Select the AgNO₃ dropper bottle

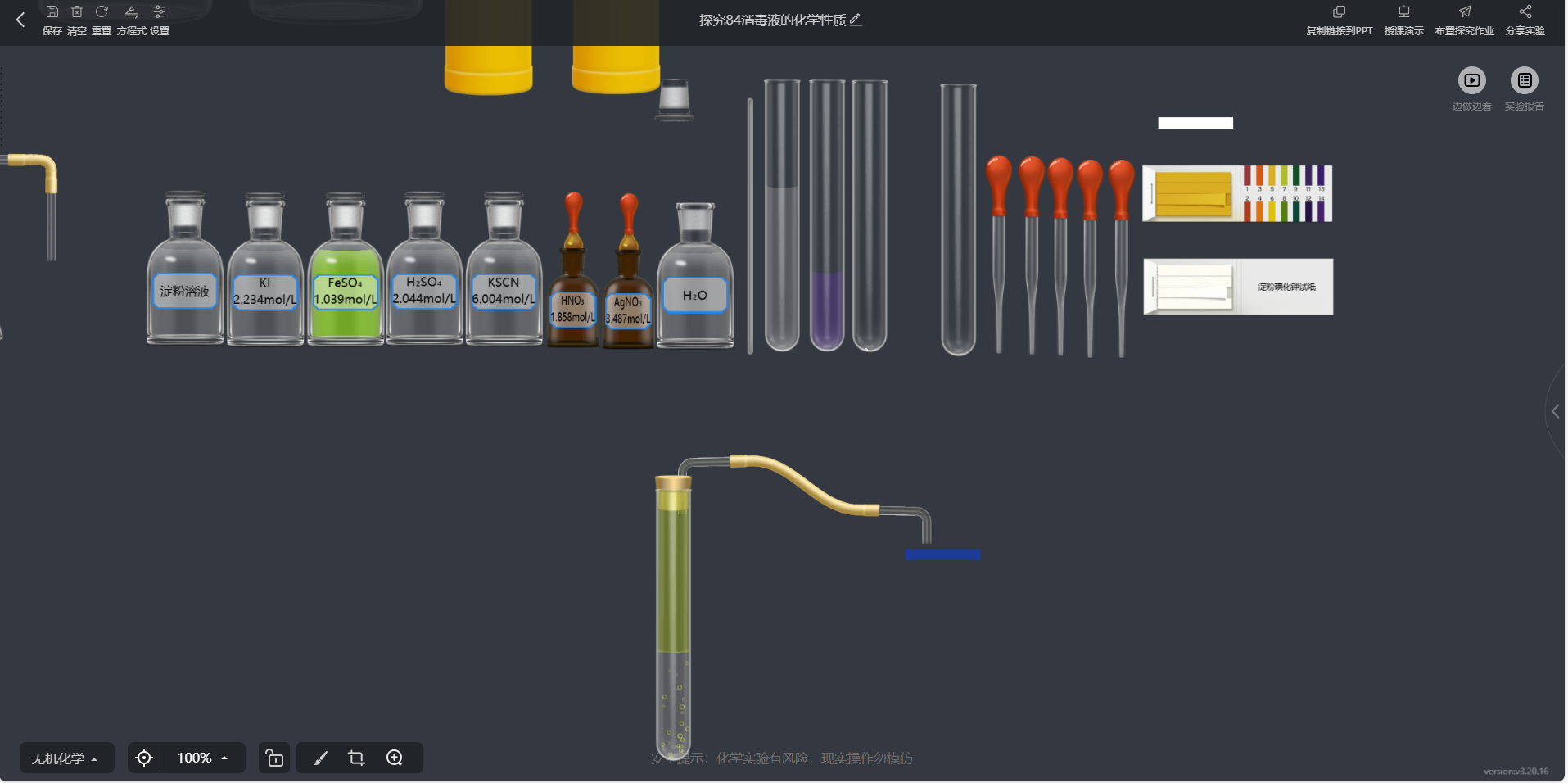pos(628,272)
